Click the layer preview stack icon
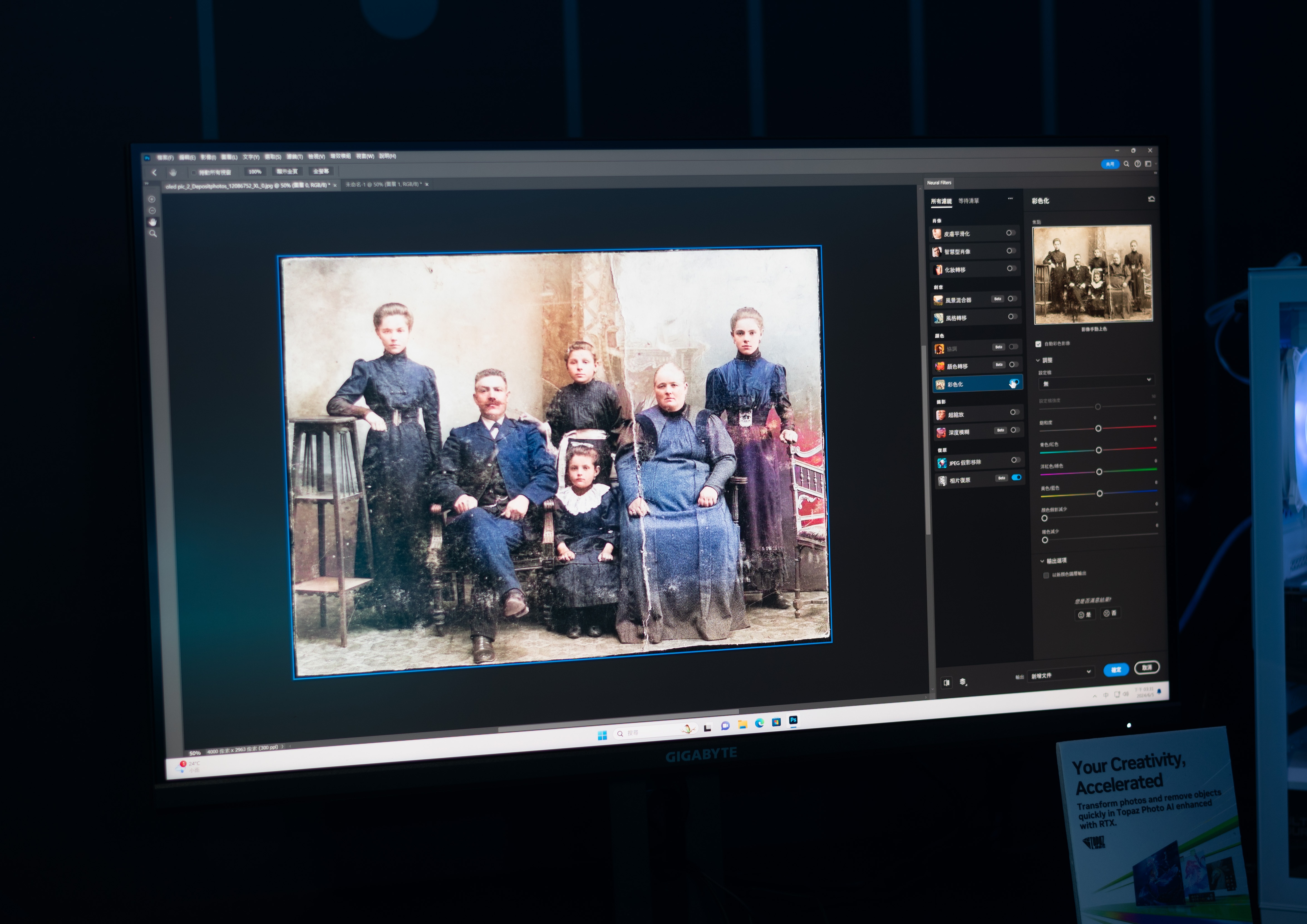The width and height of the screenshot is (1307, 924). 963,682
